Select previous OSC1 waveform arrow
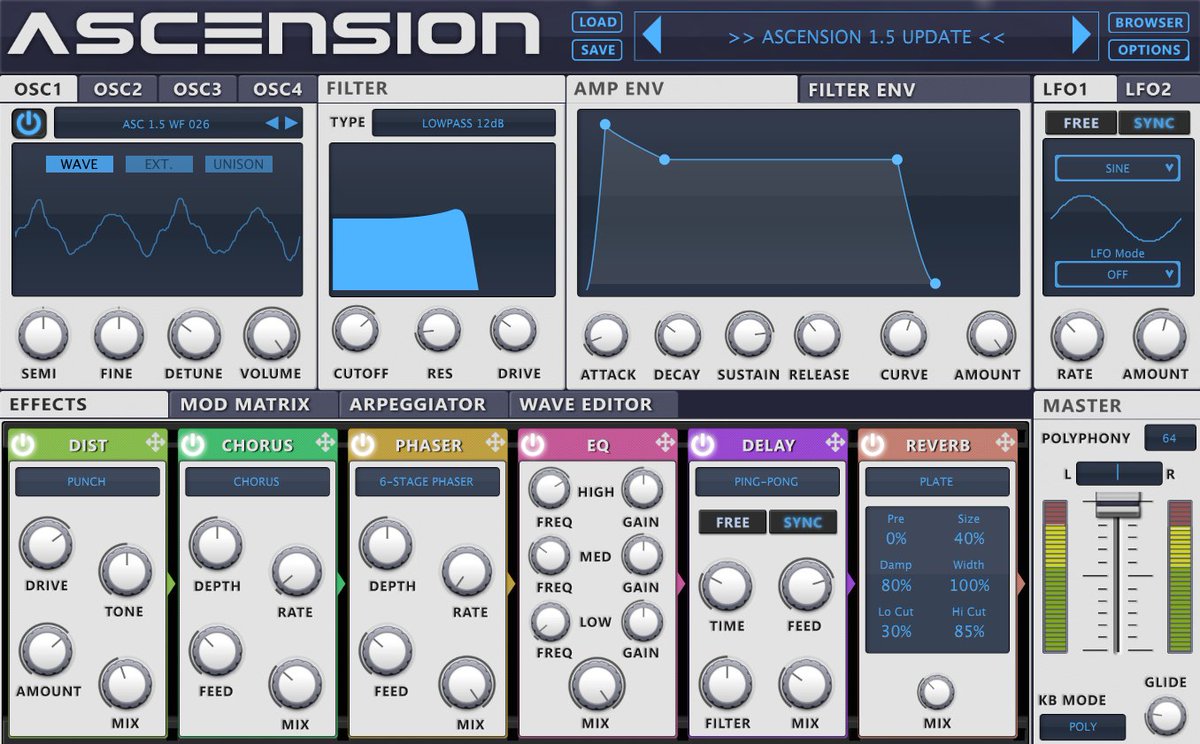Image resolution: width=1200 pixels, height=744 pixels. (271, 124)
